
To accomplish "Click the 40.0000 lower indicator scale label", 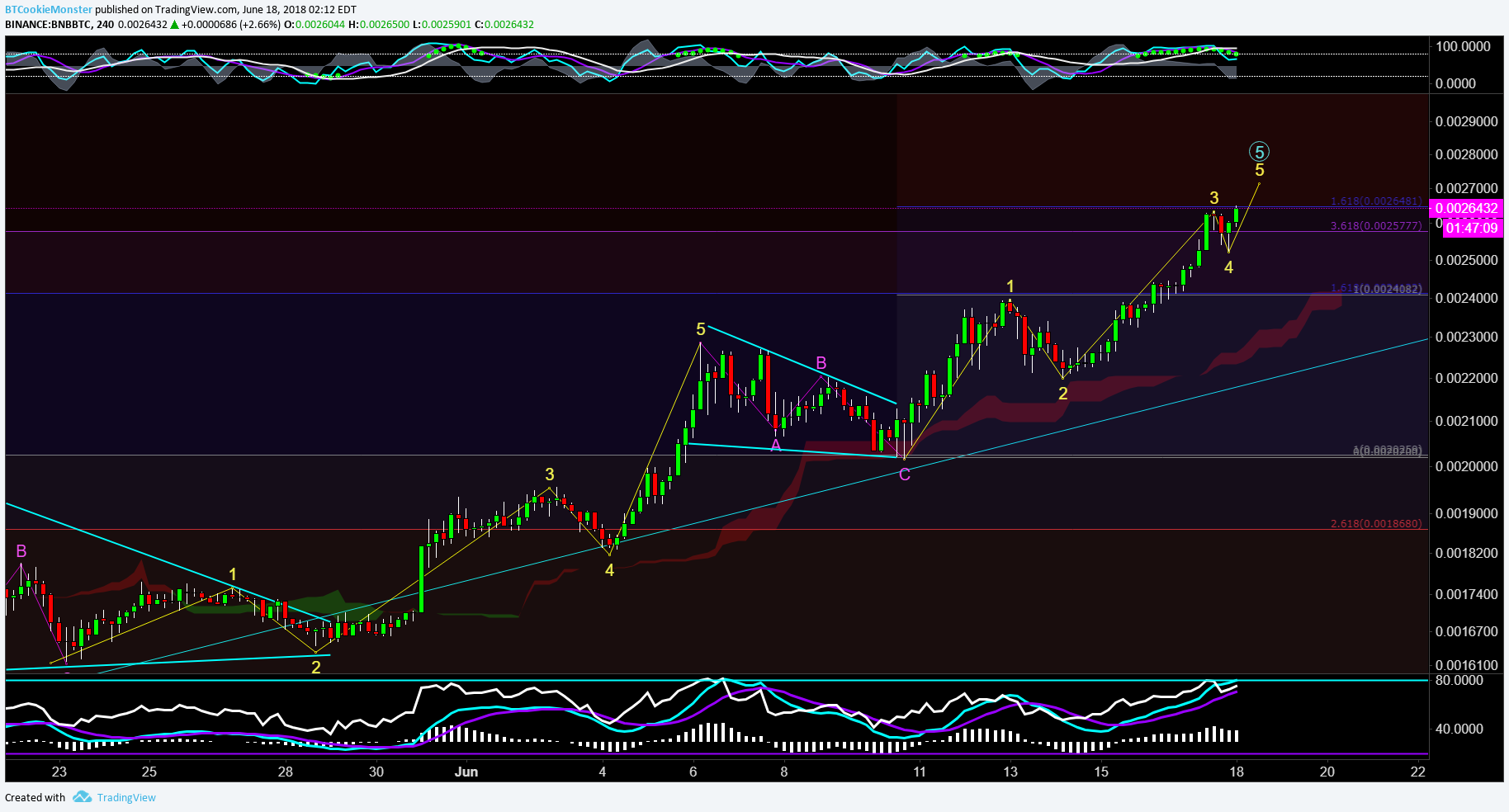I will 1459,729.
